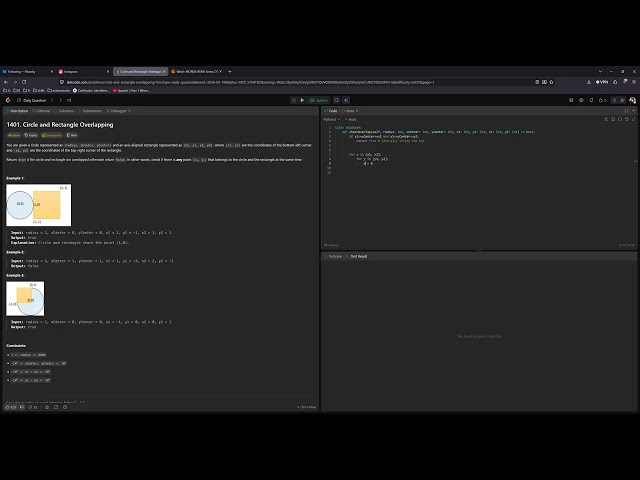Open the Example 1 diagram image

point(39,205)
